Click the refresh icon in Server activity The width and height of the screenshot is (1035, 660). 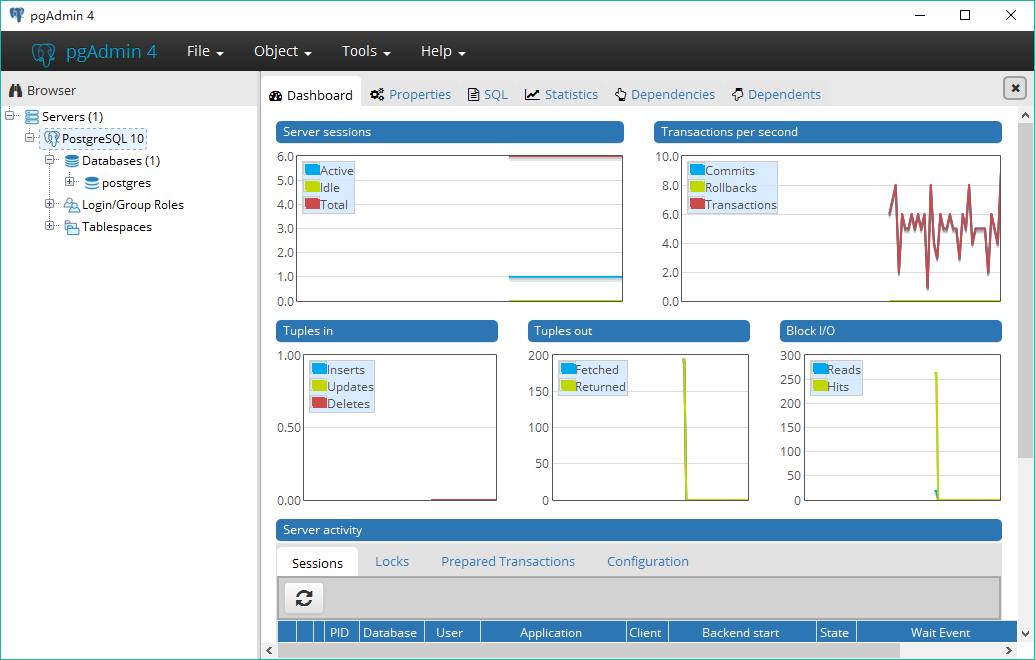coord(304,598)
